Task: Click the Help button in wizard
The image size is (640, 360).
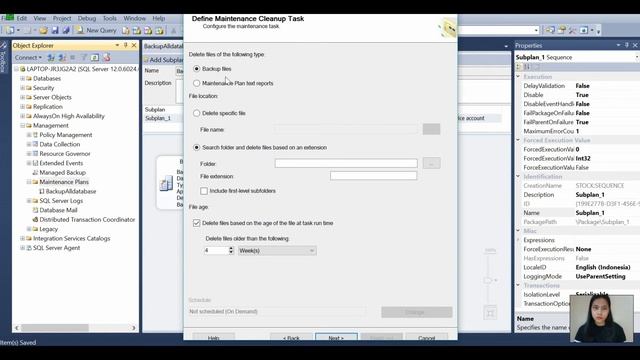Action: tap(213, 338)
